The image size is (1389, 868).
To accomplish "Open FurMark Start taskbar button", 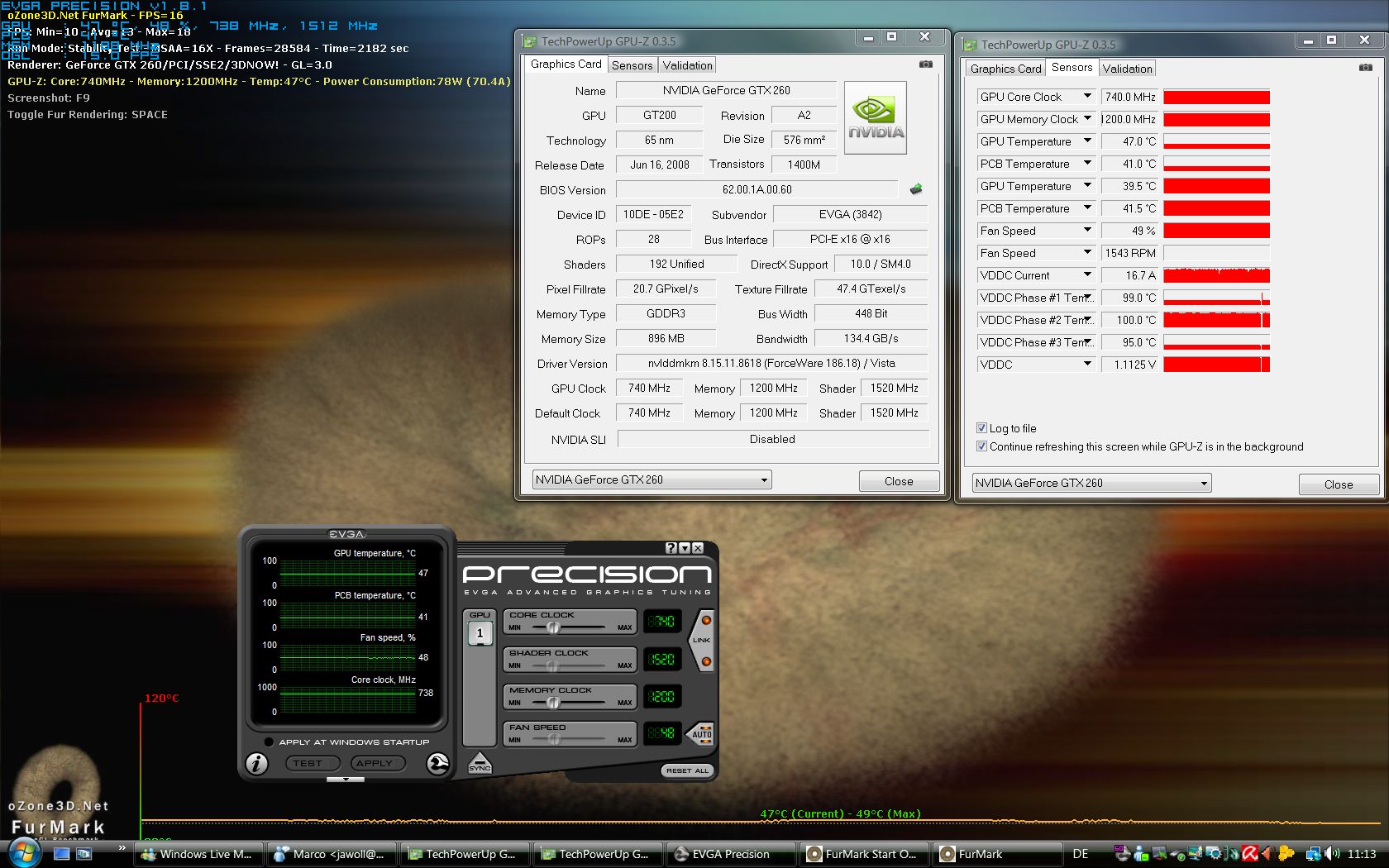I will [x=863, y=854].
